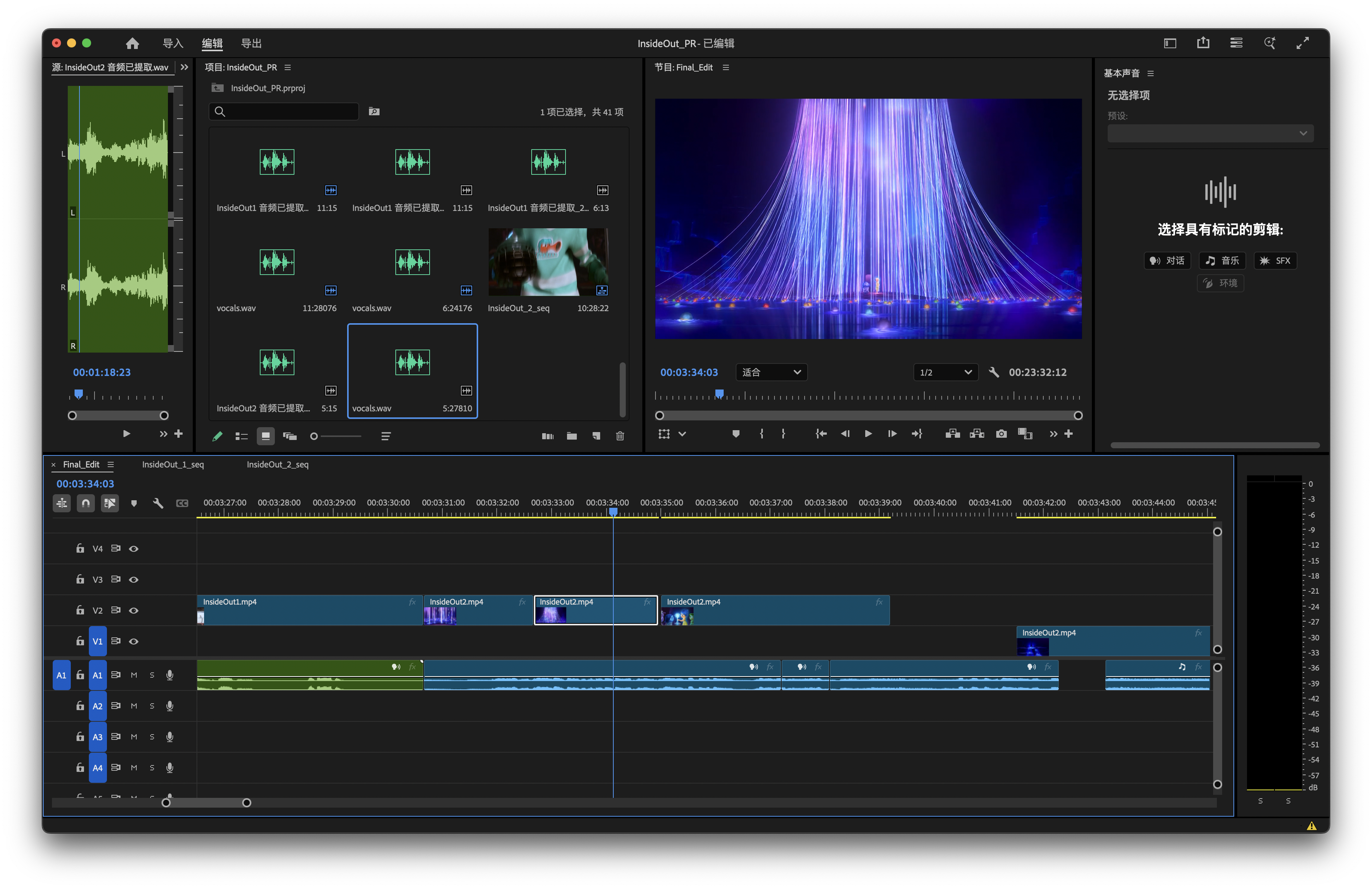Switch to Edit tab

click(x=212, y=43)
